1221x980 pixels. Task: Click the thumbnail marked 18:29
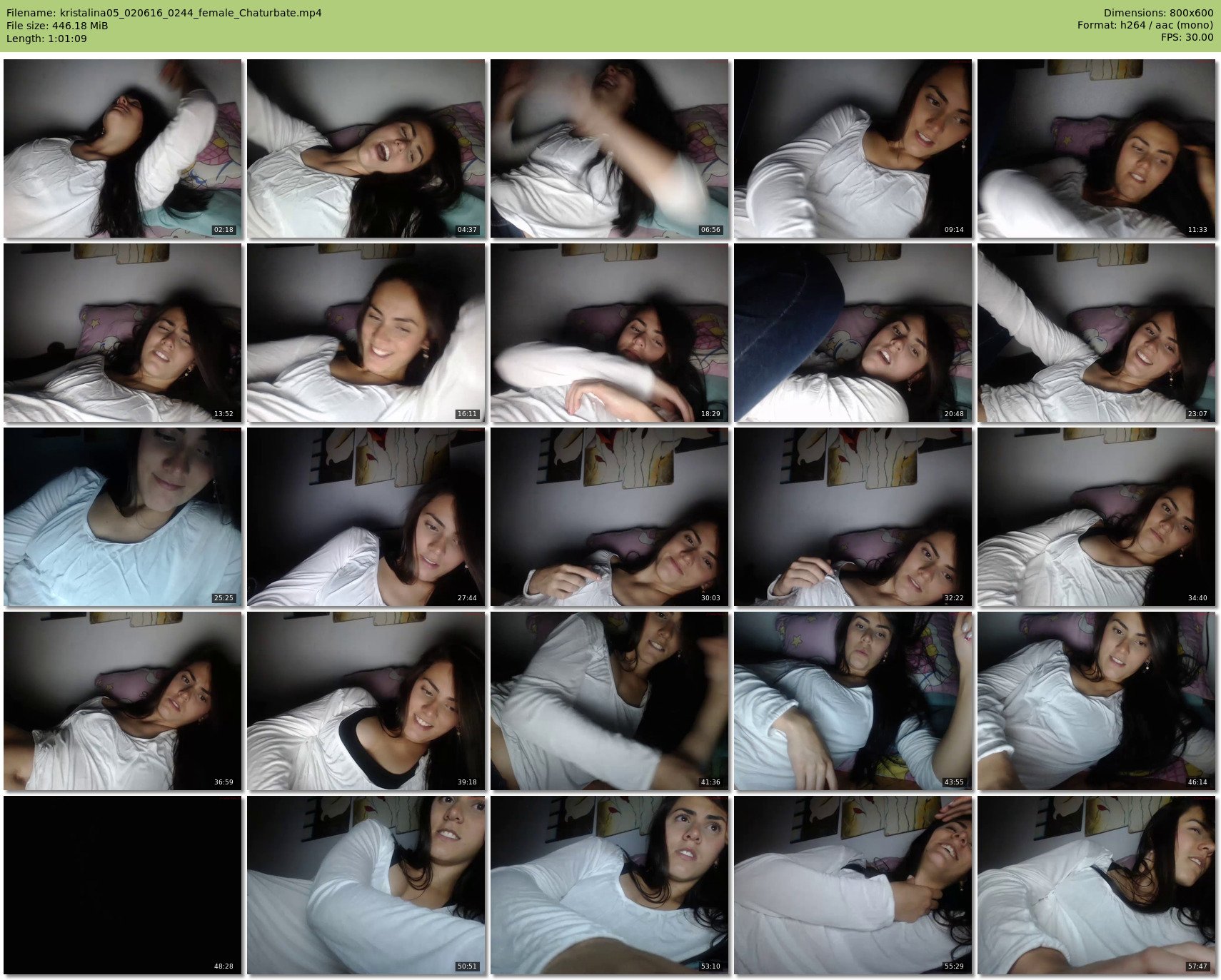610,333
